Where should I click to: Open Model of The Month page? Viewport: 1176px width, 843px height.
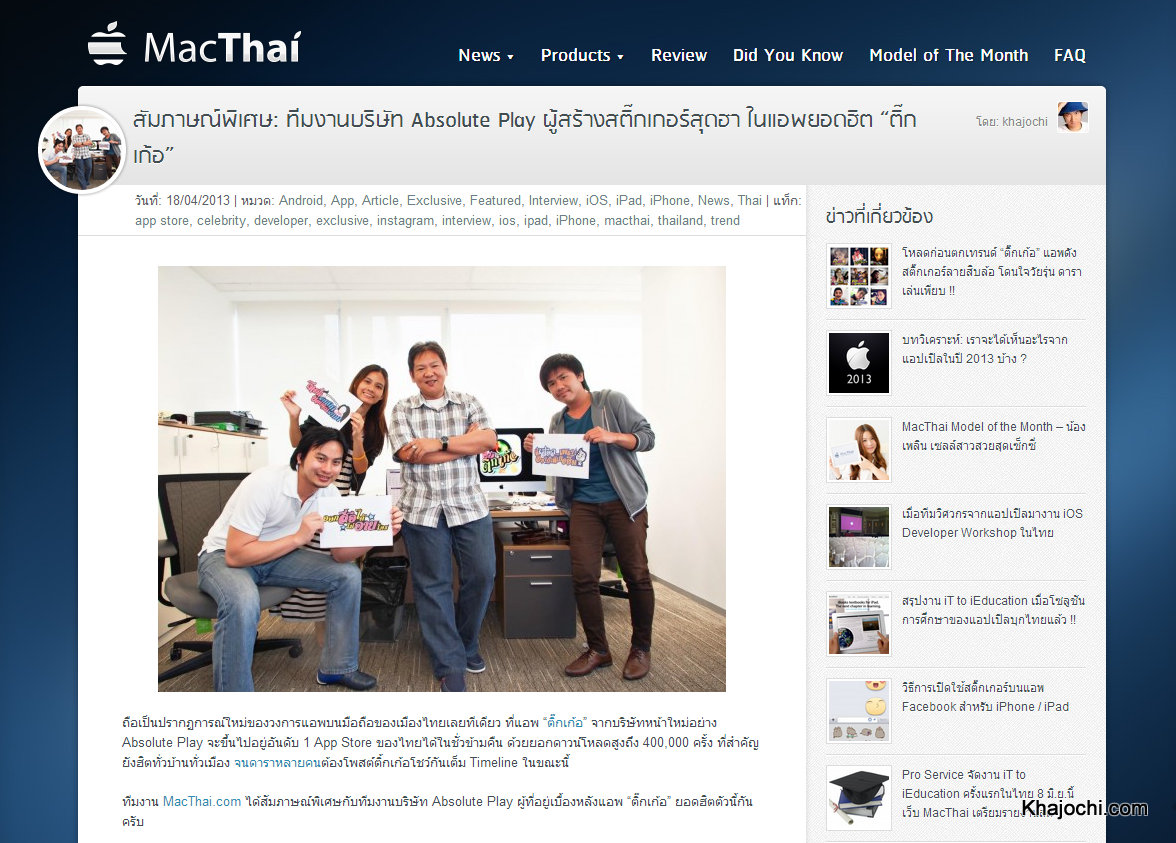coord(948,56)
